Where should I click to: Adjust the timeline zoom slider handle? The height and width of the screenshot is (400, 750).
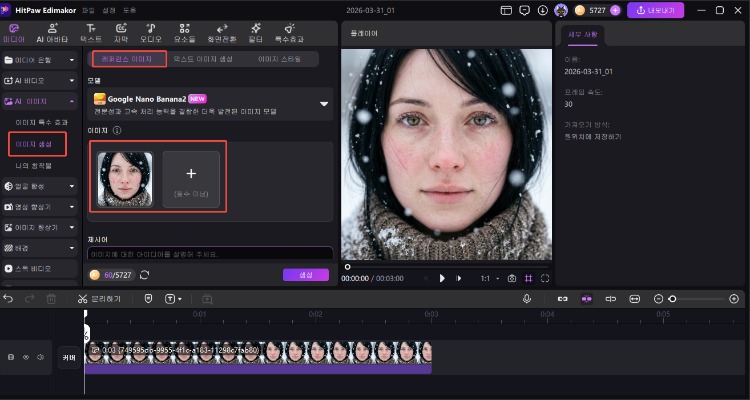pyautogui.click(x=673, y=298)
